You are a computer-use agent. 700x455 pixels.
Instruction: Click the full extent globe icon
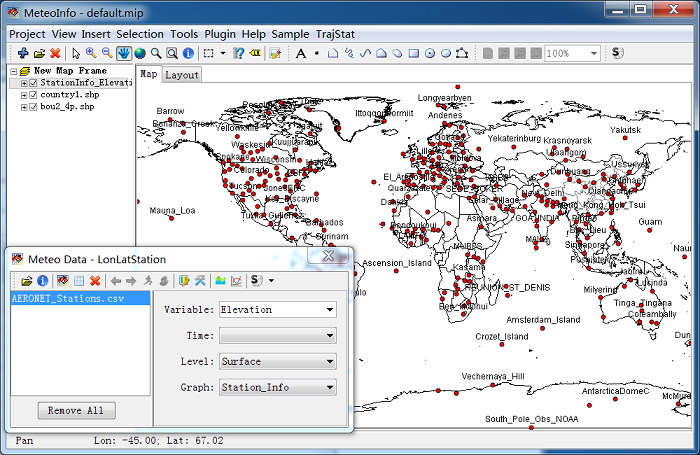[139, 53]
